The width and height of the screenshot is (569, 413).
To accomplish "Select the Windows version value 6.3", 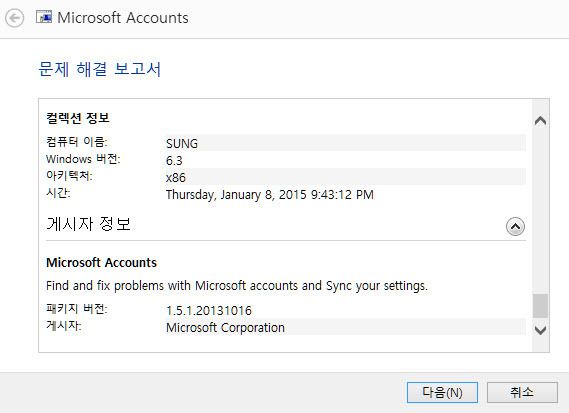I will pyautogui.click(x=174, y=160).
